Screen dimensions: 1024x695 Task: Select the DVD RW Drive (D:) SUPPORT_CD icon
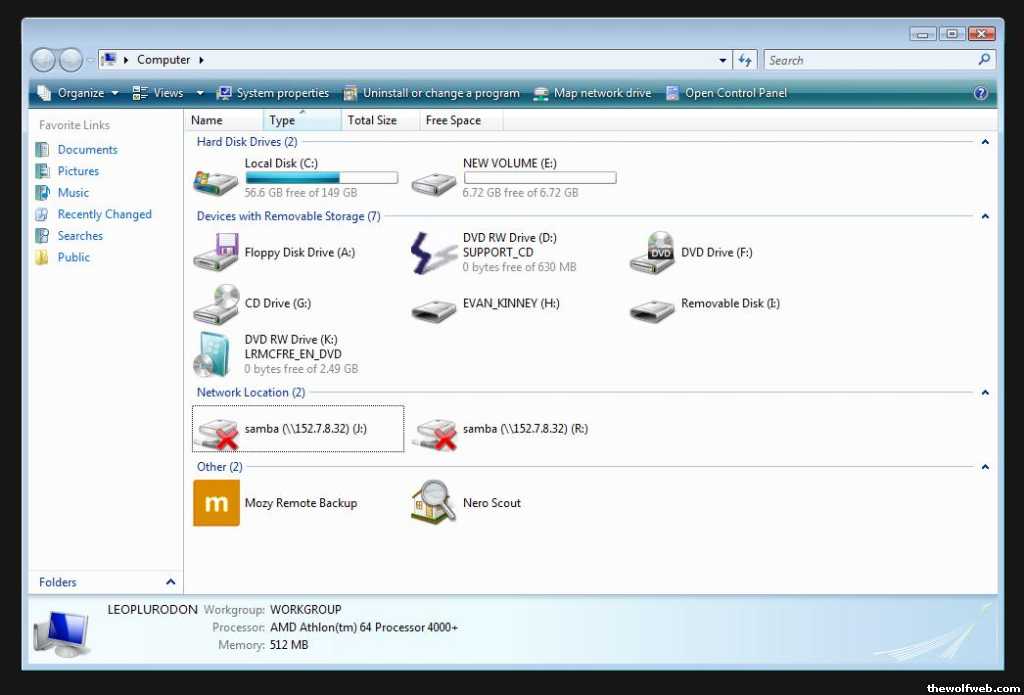pos(434,253)
